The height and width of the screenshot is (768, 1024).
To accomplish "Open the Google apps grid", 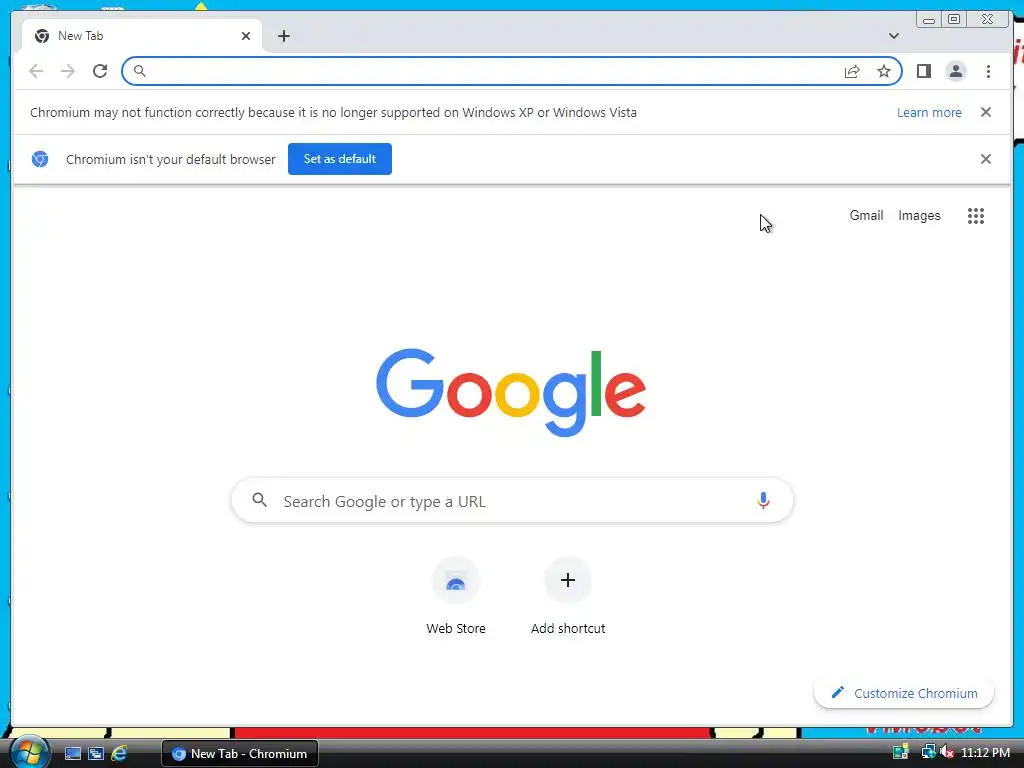I will (976, 216).
